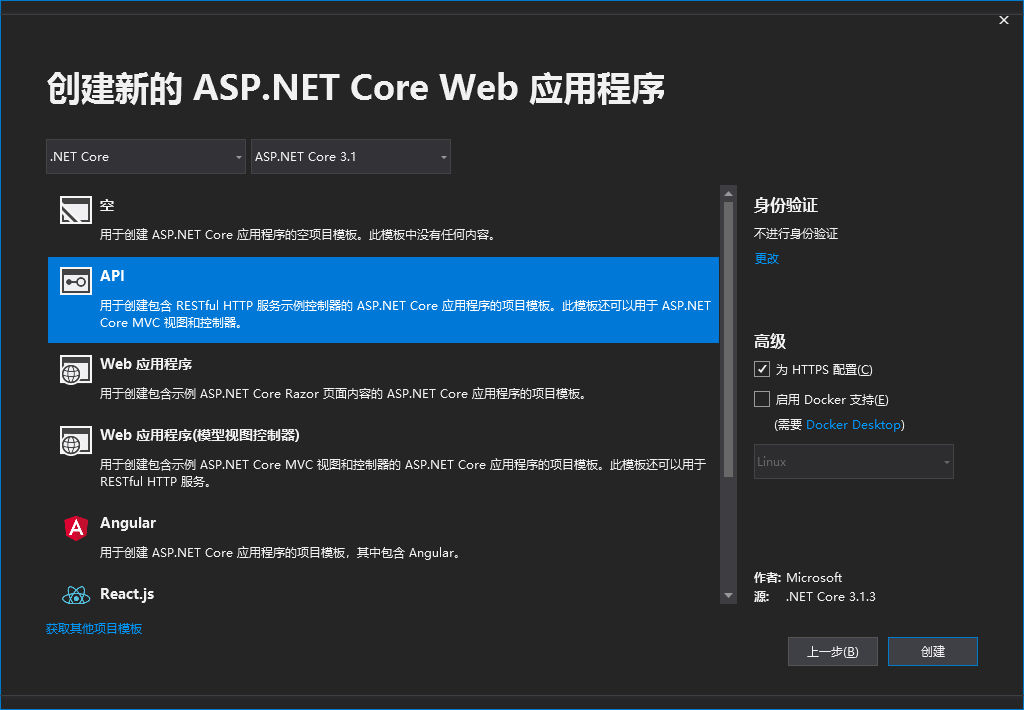Click the API template icon
1024x710 pixels.
click(x=75, y=281)
